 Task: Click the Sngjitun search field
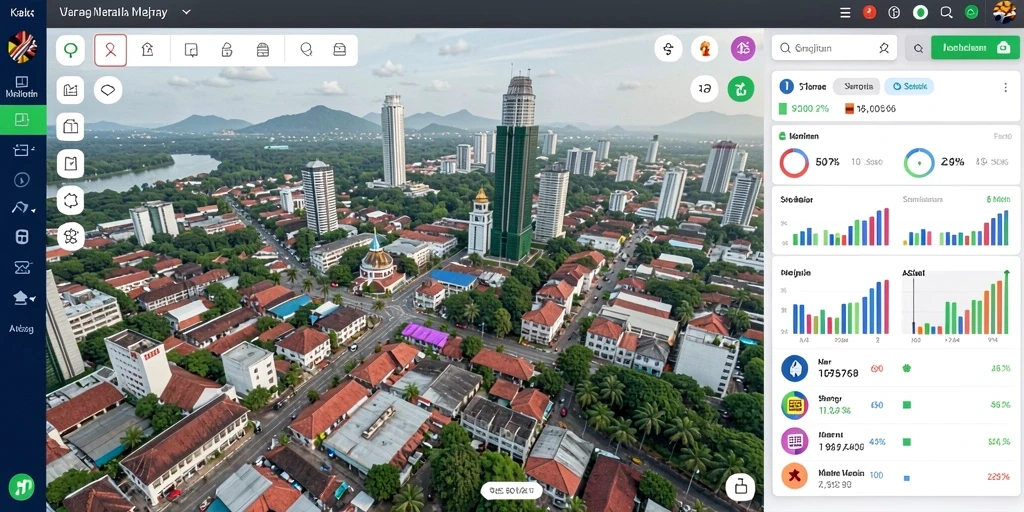pyautogui.click(x=834, y=48)
